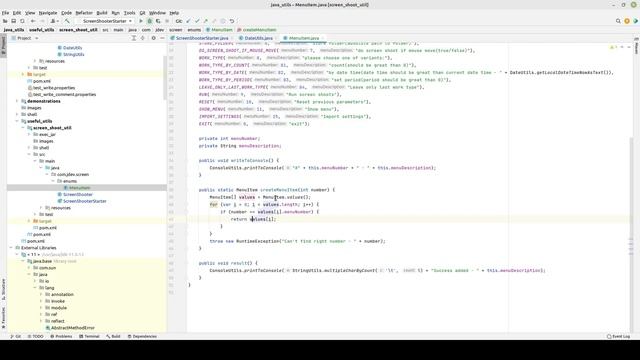
Task: Click the green Debug bug icon
Action: coord(149,21)
